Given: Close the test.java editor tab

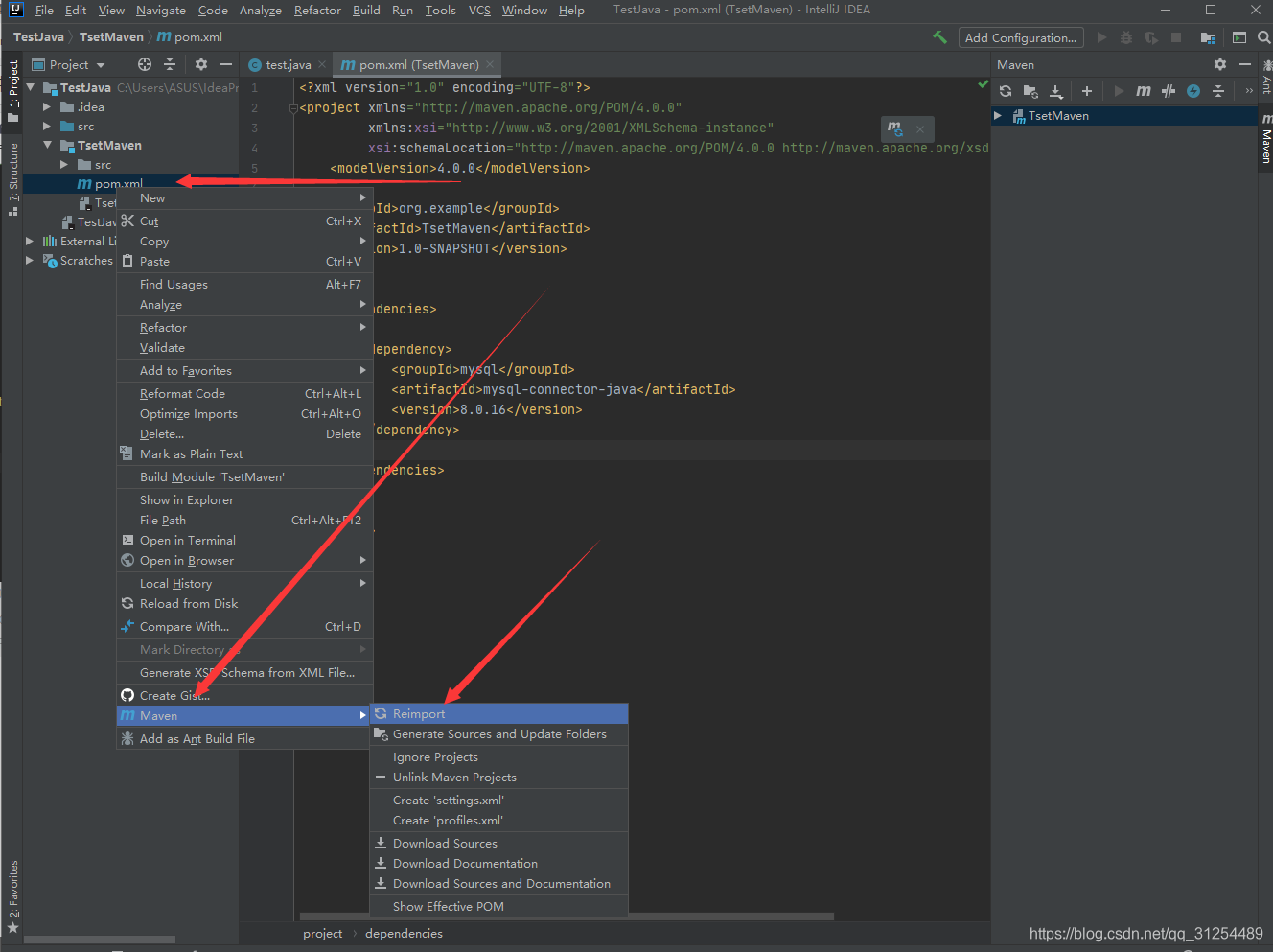Looking at the screenshot, I should pyautogui.click(x=322, y=64).
